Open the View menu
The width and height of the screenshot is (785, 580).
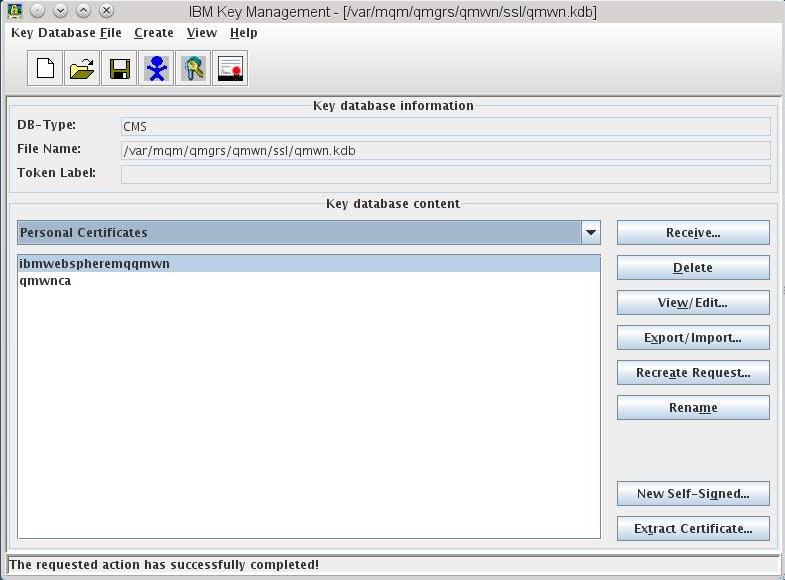(202, 33)
